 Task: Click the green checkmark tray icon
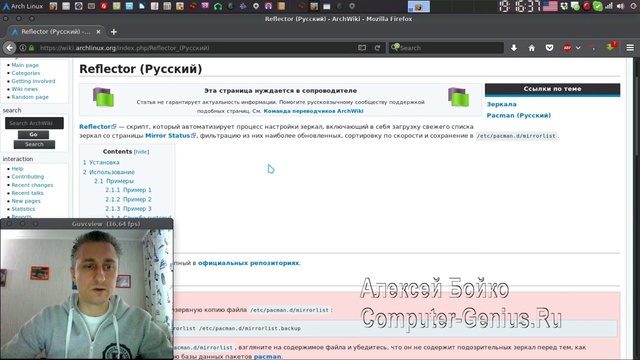click(x=598, y=6)
